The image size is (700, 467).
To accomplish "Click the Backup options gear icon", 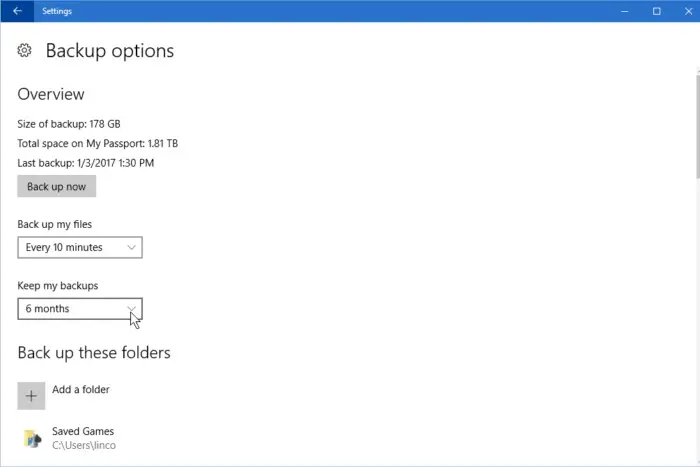I will [x=25, y=50].
